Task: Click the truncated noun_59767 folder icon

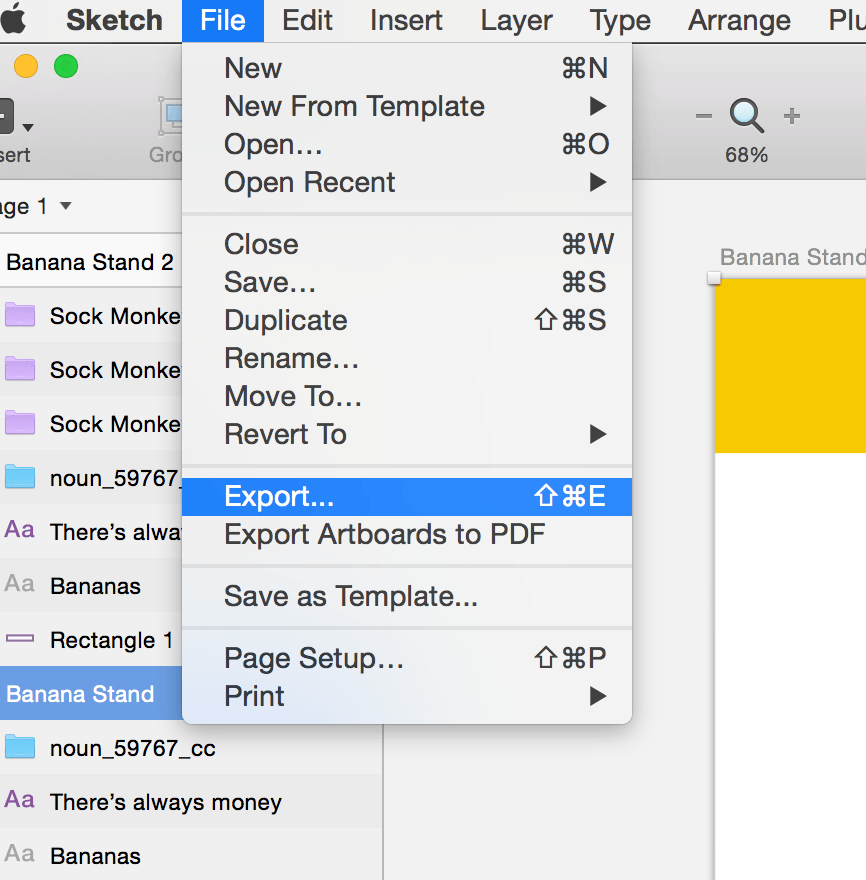Action: tap(20, 478)
